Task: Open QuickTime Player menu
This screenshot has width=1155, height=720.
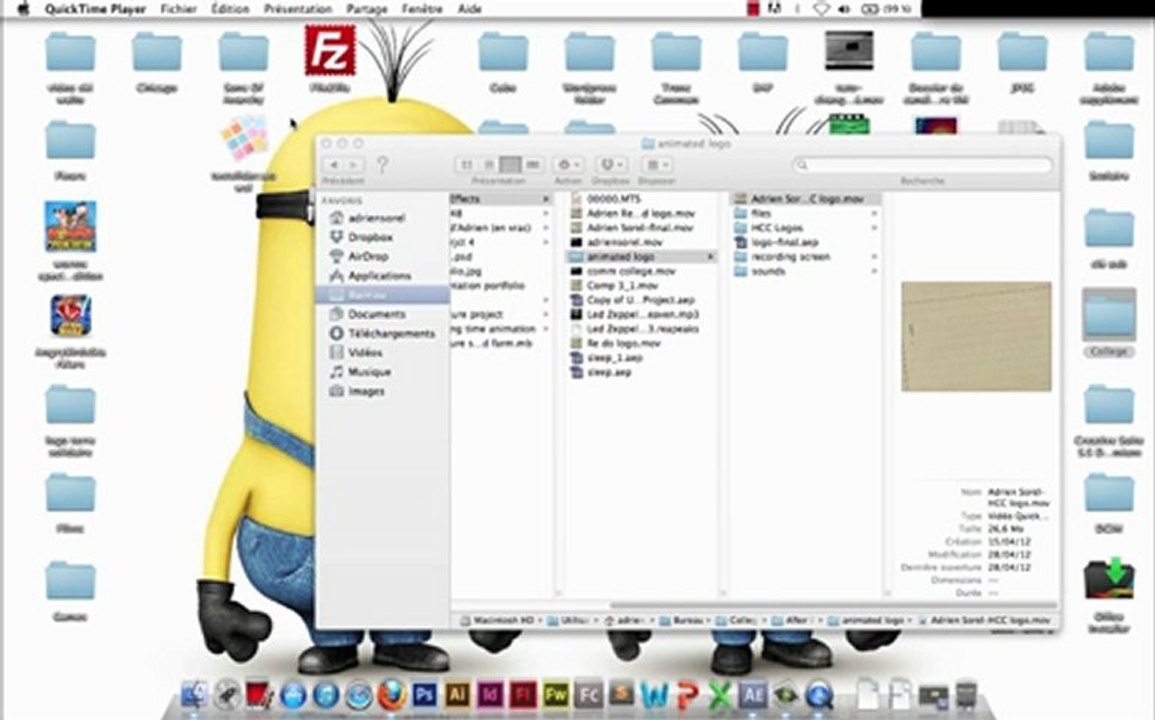Action: [x=96, y=9]
